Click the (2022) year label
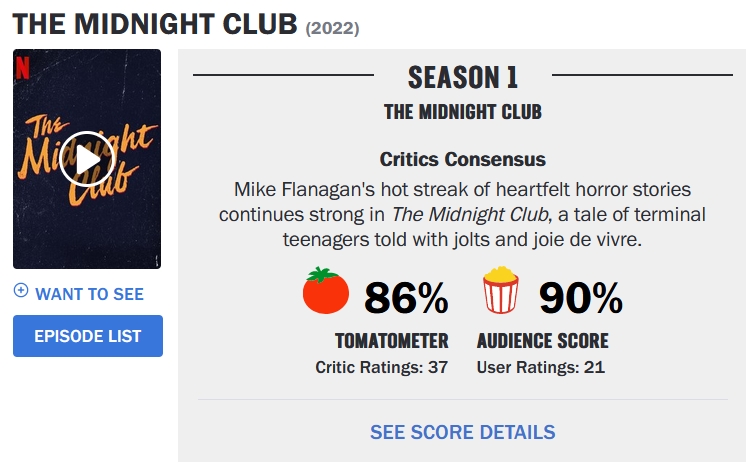This screenshot has height=469, width=746. [x=332, y=27]
